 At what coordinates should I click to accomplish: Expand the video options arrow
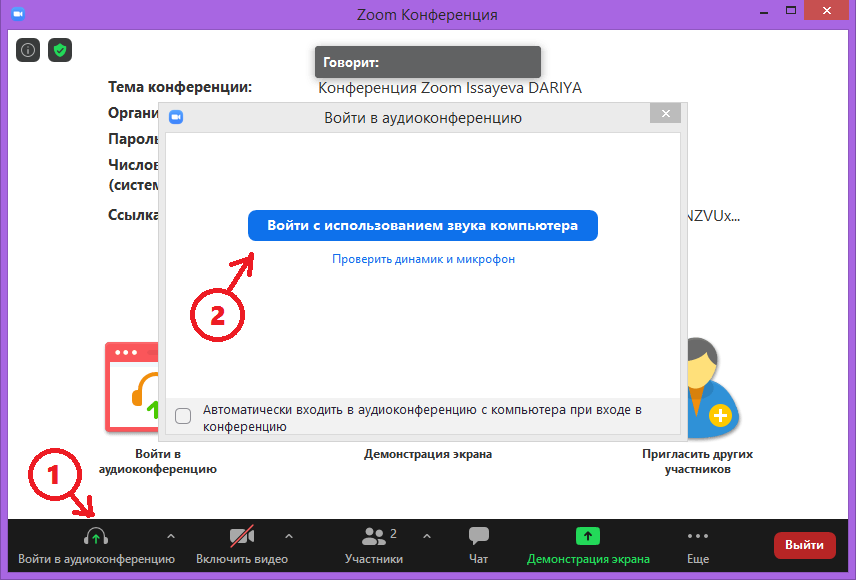point(289,537)
